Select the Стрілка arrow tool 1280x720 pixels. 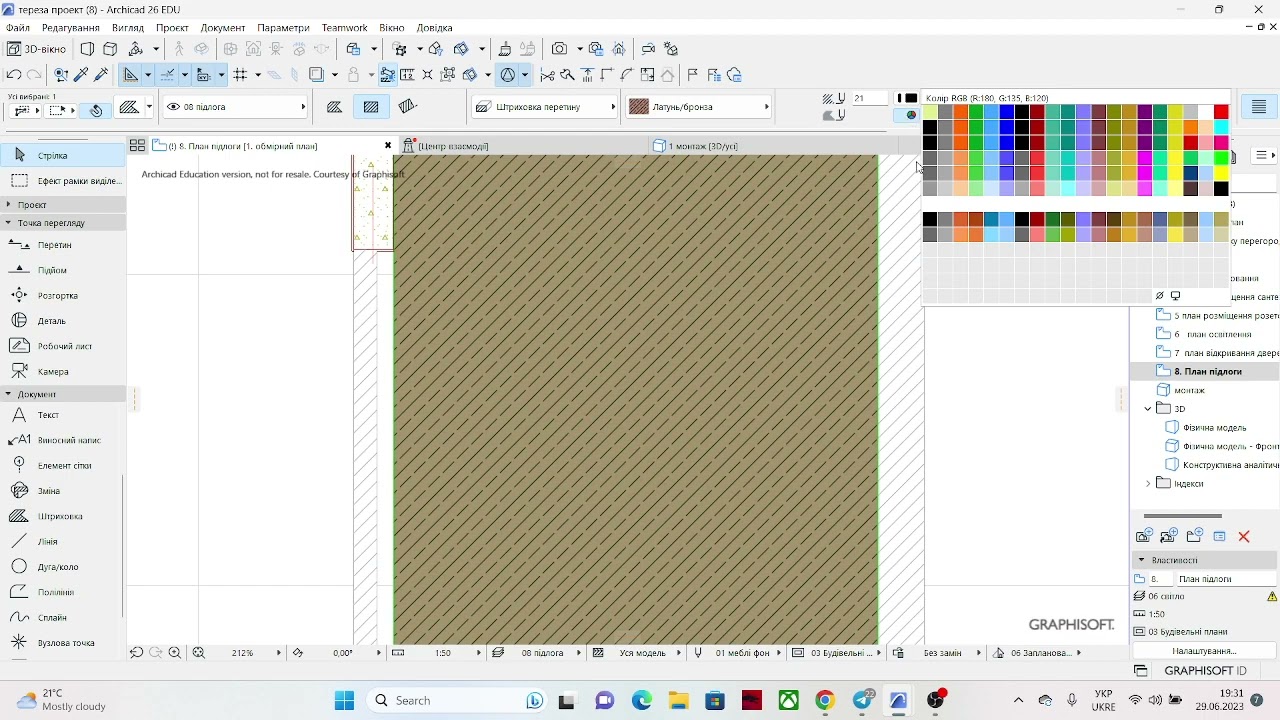[x=63, y=155]
